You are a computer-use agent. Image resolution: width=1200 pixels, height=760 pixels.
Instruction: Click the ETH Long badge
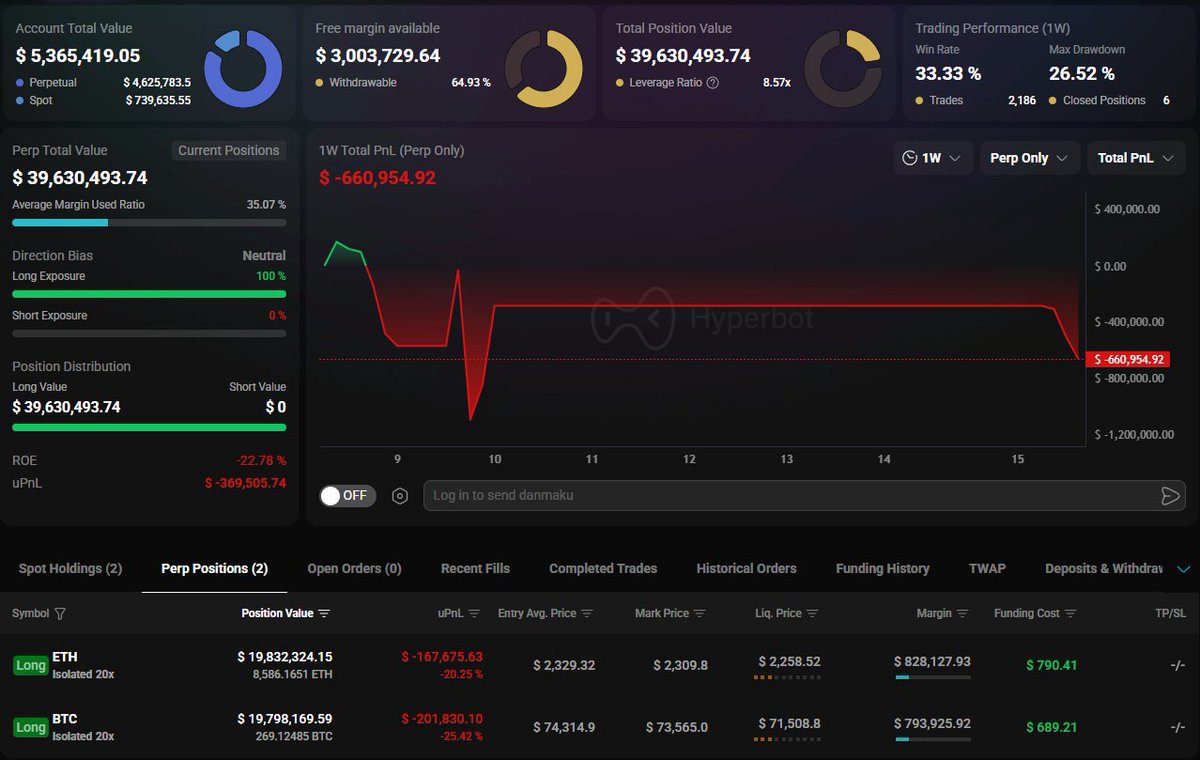(x=31, y=666)
